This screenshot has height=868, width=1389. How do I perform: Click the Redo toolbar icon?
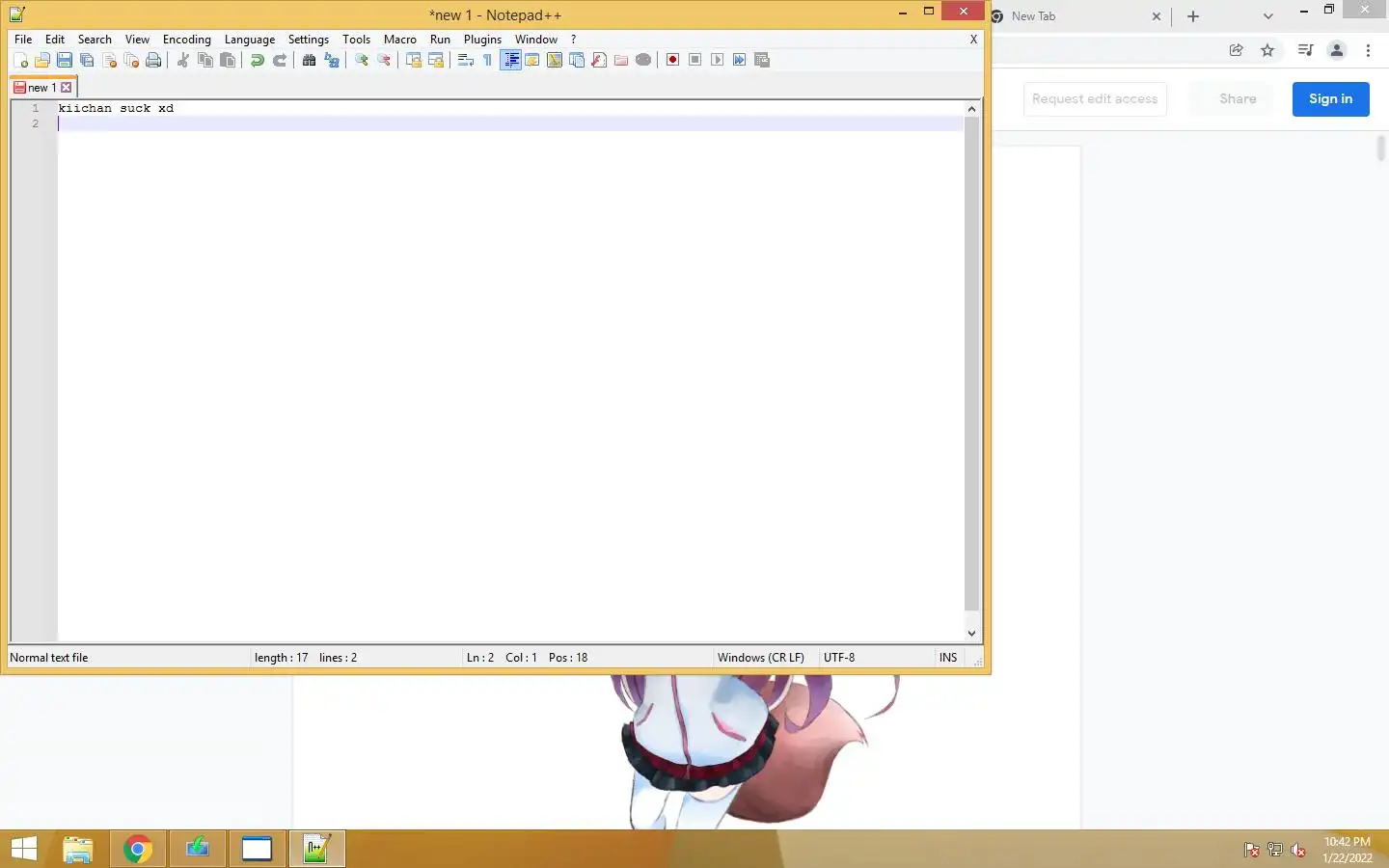[x=280, y=60]
